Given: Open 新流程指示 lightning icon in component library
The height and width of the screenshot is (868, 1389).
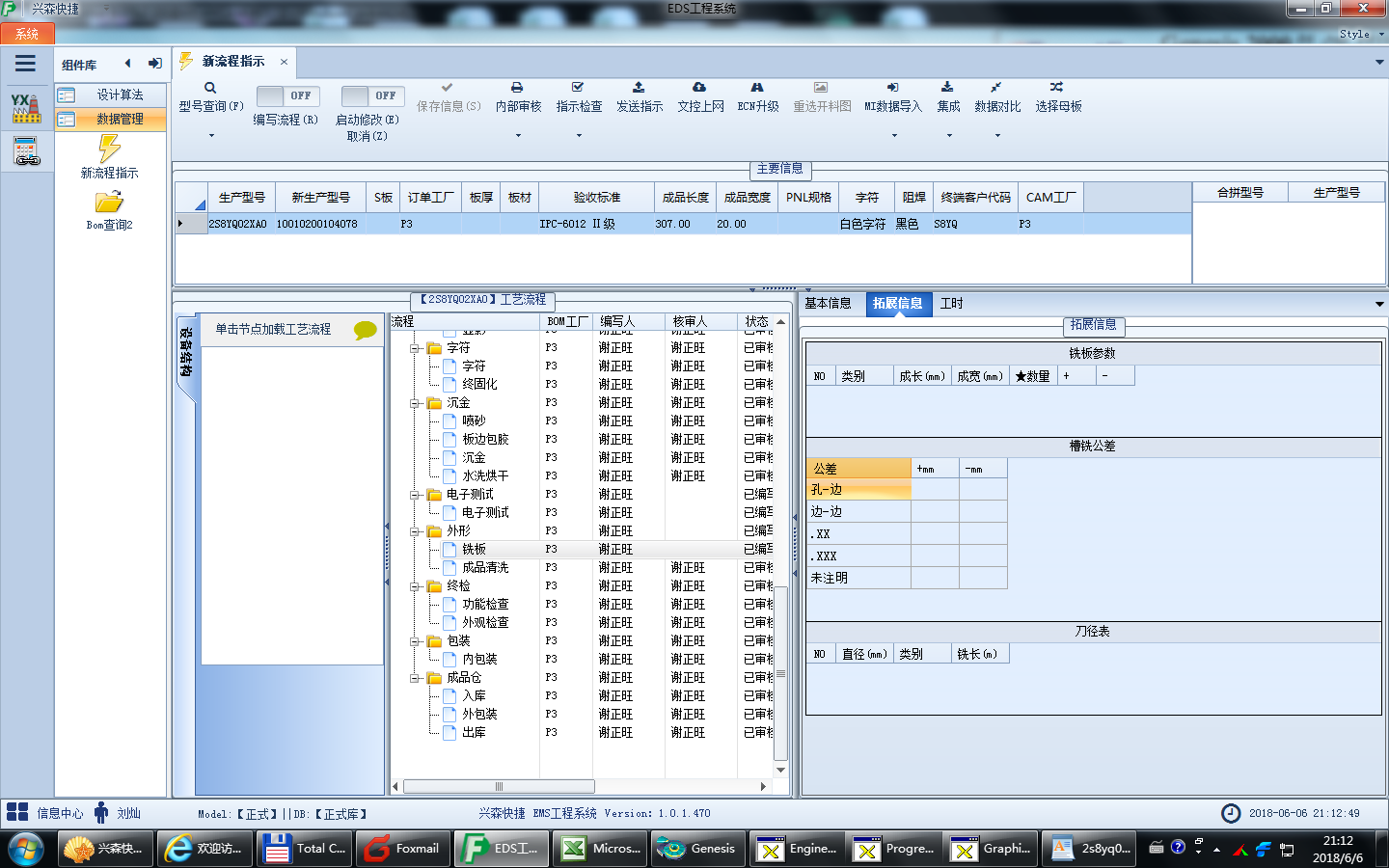Looking at the screenshot, I should [x=109, y=149].
